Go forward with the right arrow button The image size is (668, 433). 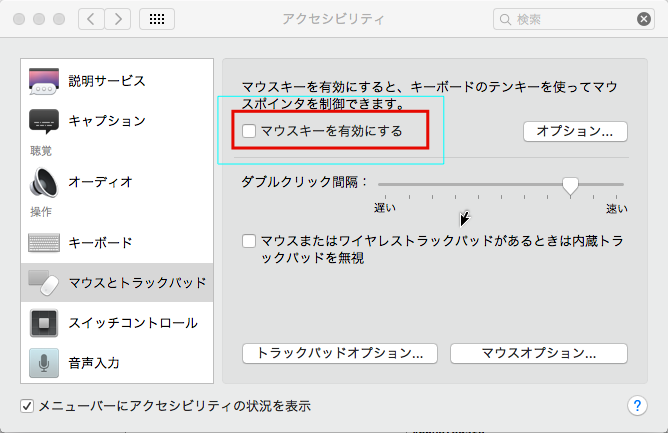(118, 19)
